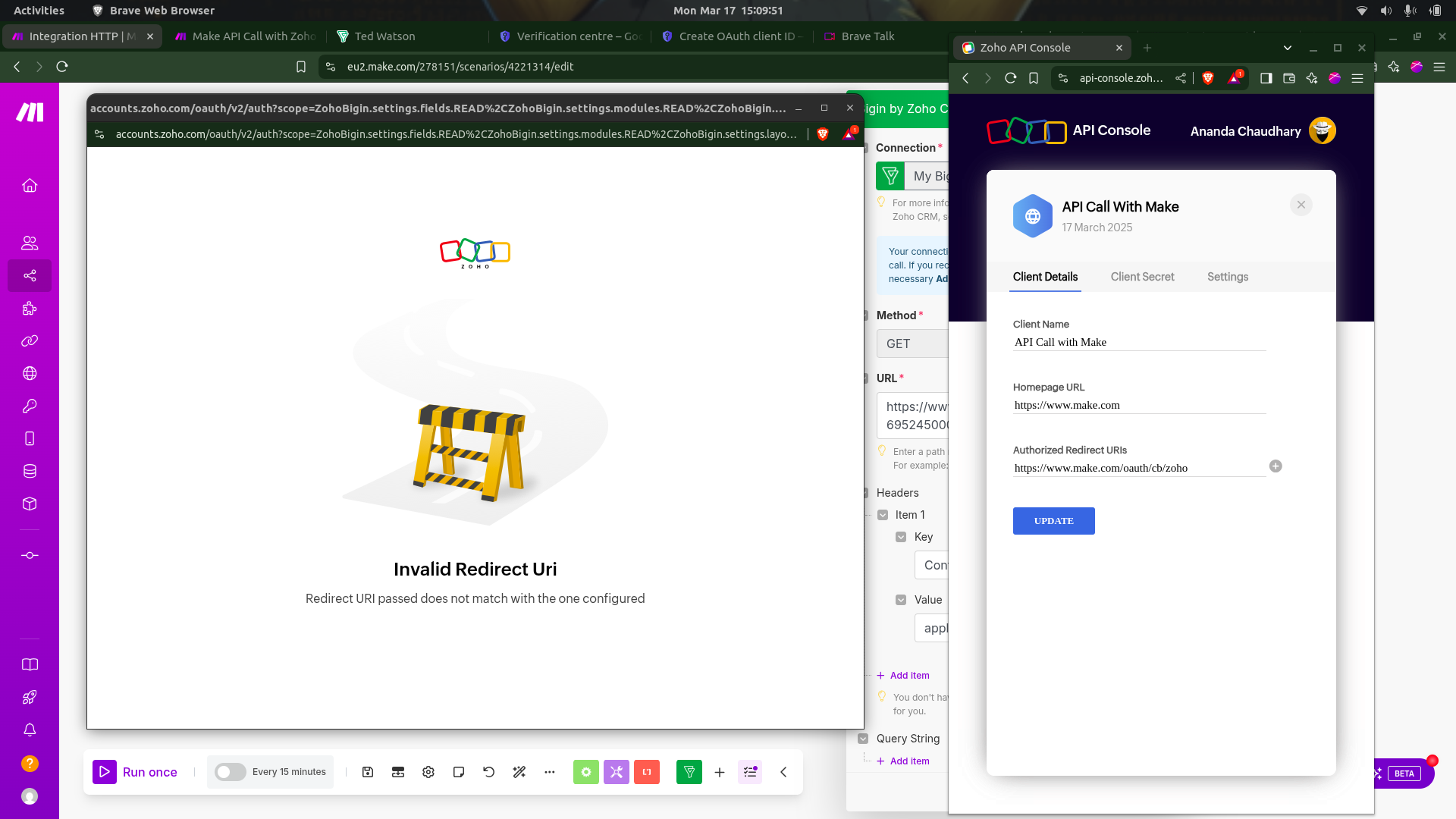This screenshot has height=819, width=1456.
Task: Switch to the Client Secret tab
Action: pyautogui.click(x=1142, y=277)
